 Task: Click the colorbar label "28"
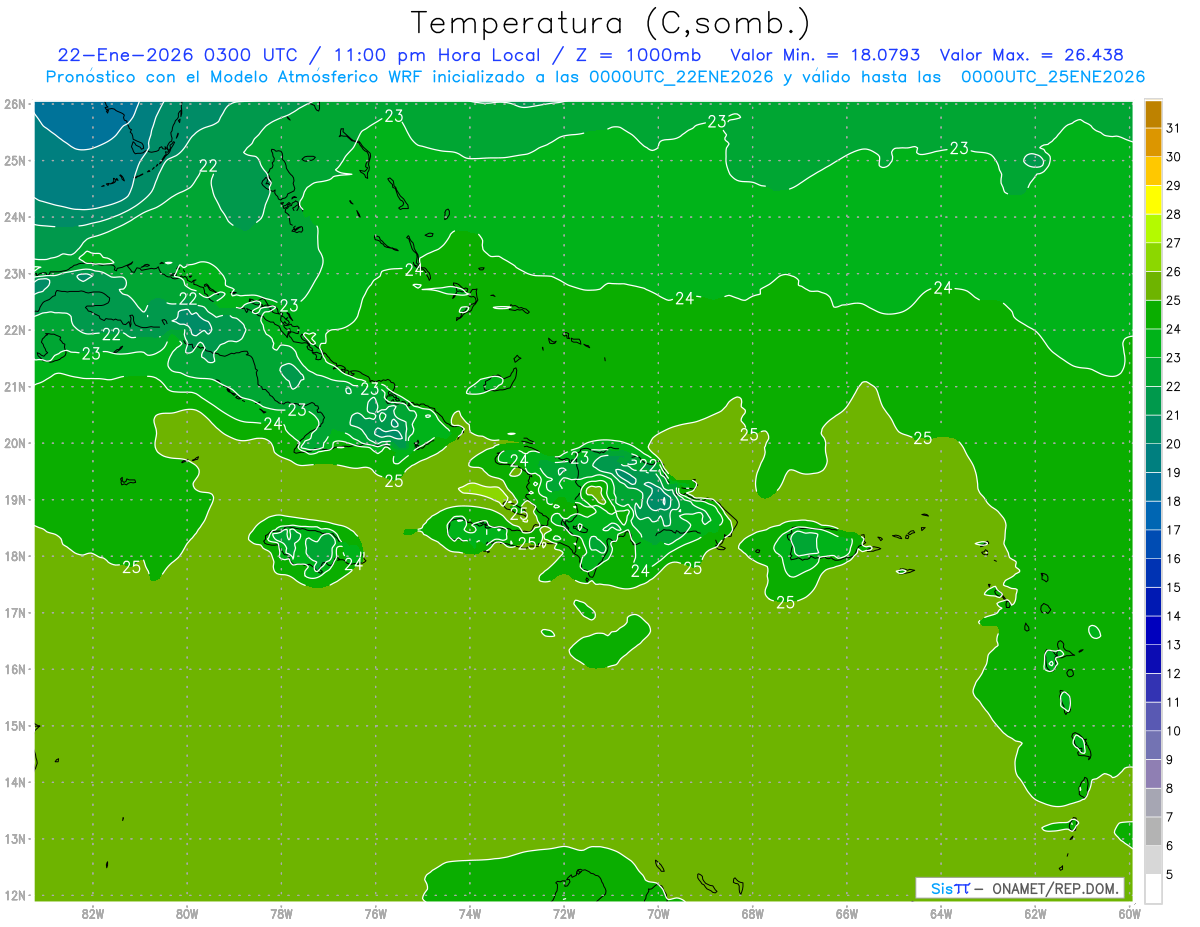point(1173,214)
